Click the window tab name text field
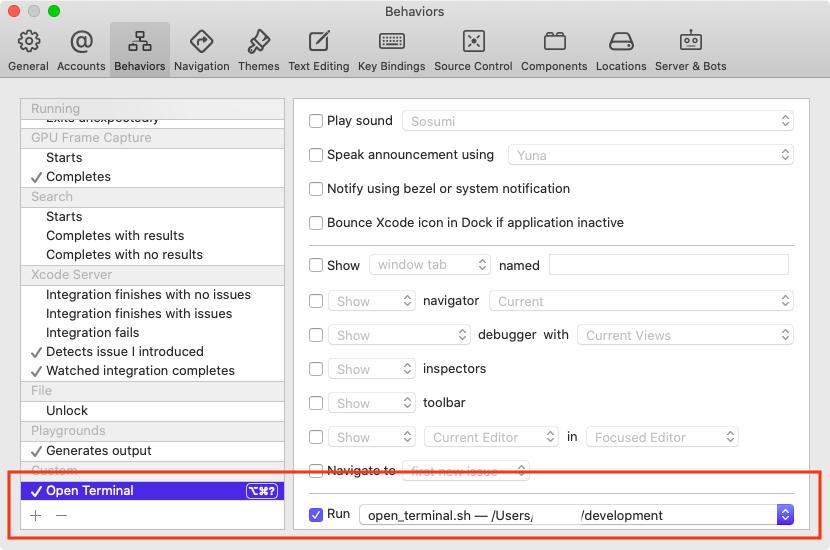This screenshot has height=550, width=830. click(669, 265)
